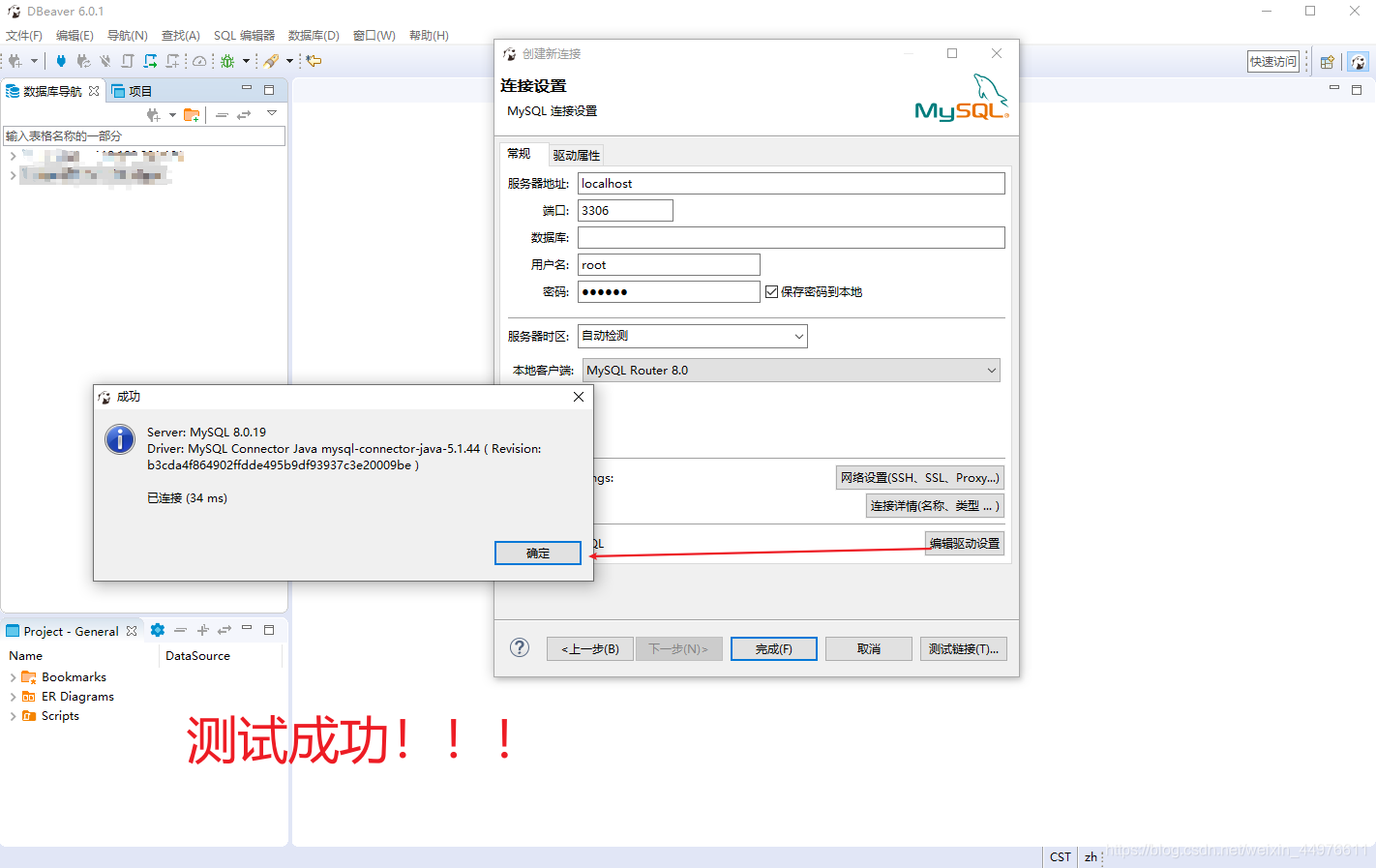Click the blue Connect plug icon

61,61
